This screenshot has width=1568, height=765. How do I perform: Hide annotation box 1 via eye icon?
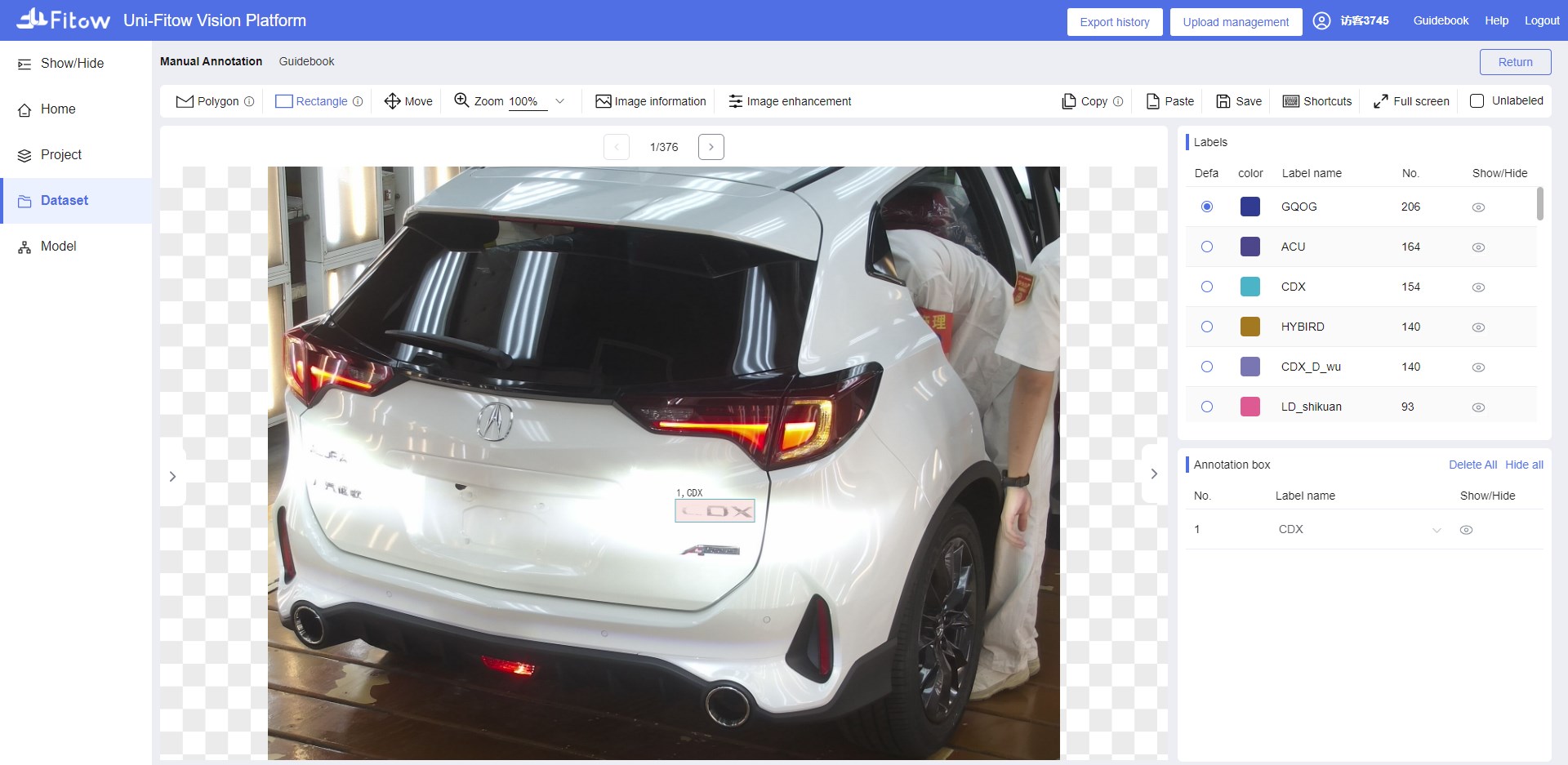pyautogui.click(x=1466, y=530)
